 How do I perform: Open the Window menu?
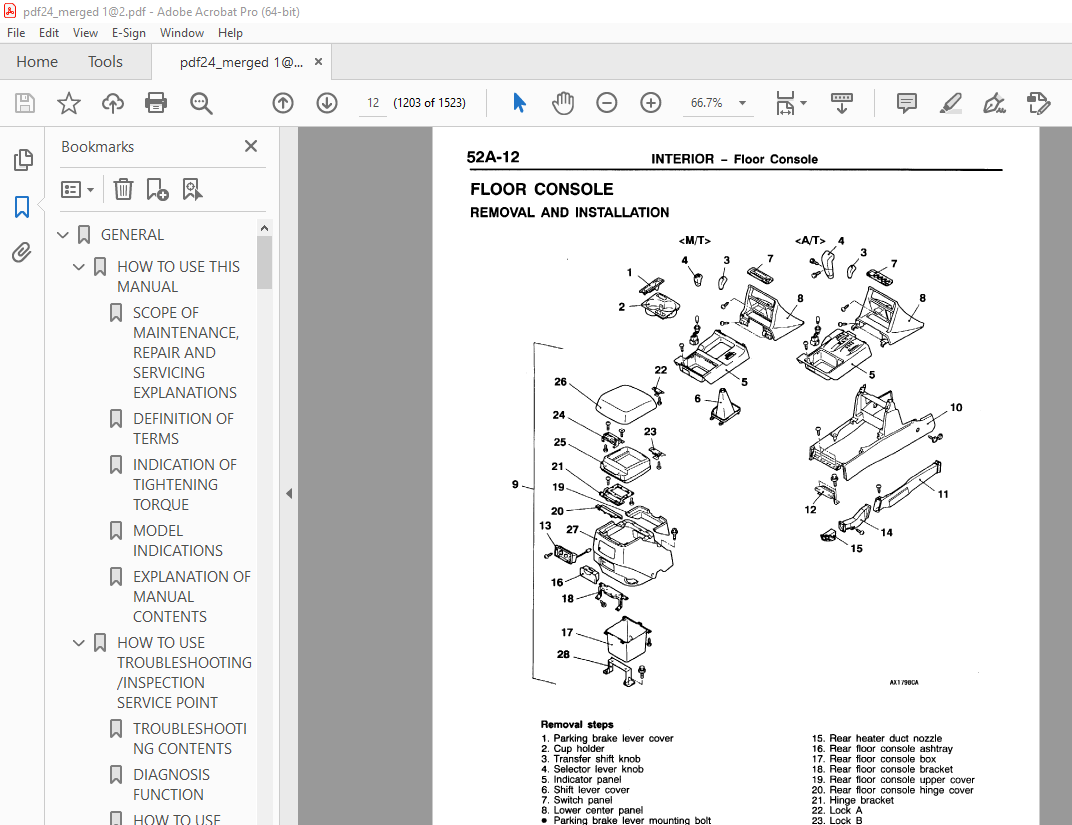point(182,33)
